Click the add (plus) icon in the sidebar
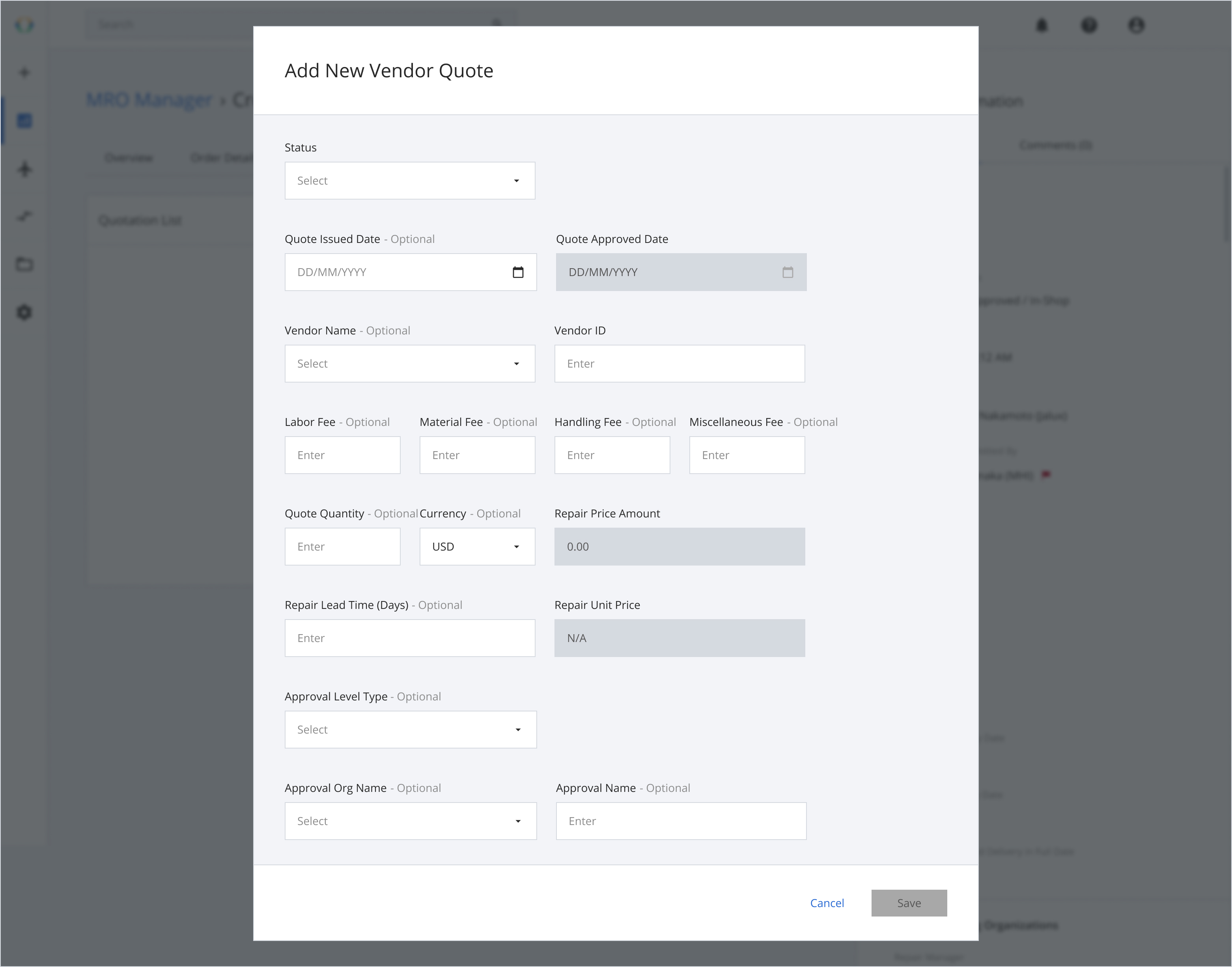 pyautogui.click(x=24, y=73)
